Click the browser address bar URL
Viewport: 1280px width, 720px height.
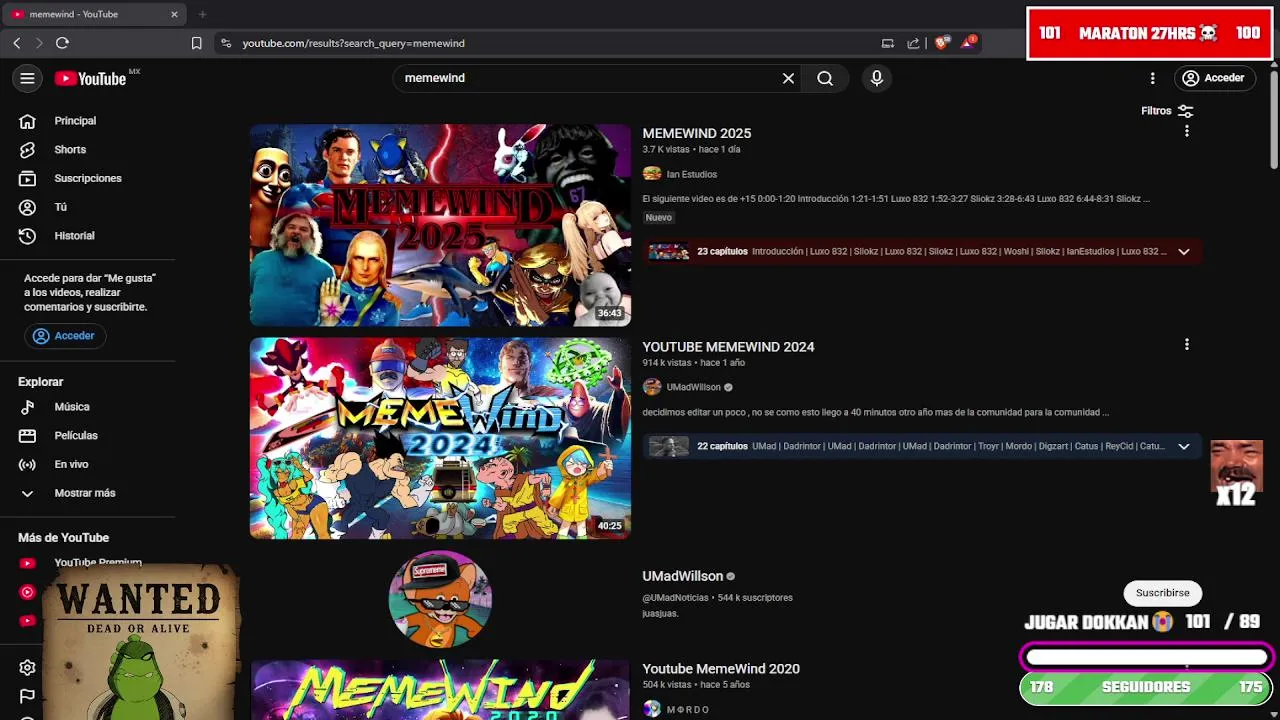click(353, 43)
